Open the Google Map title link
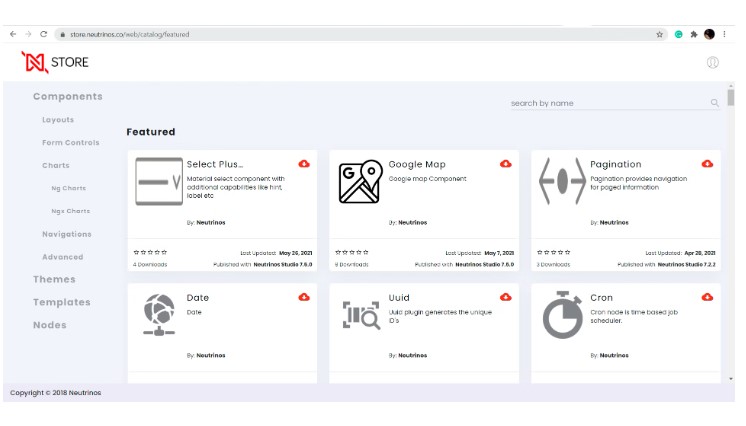 pyautogui.click(x=417, y=164)
